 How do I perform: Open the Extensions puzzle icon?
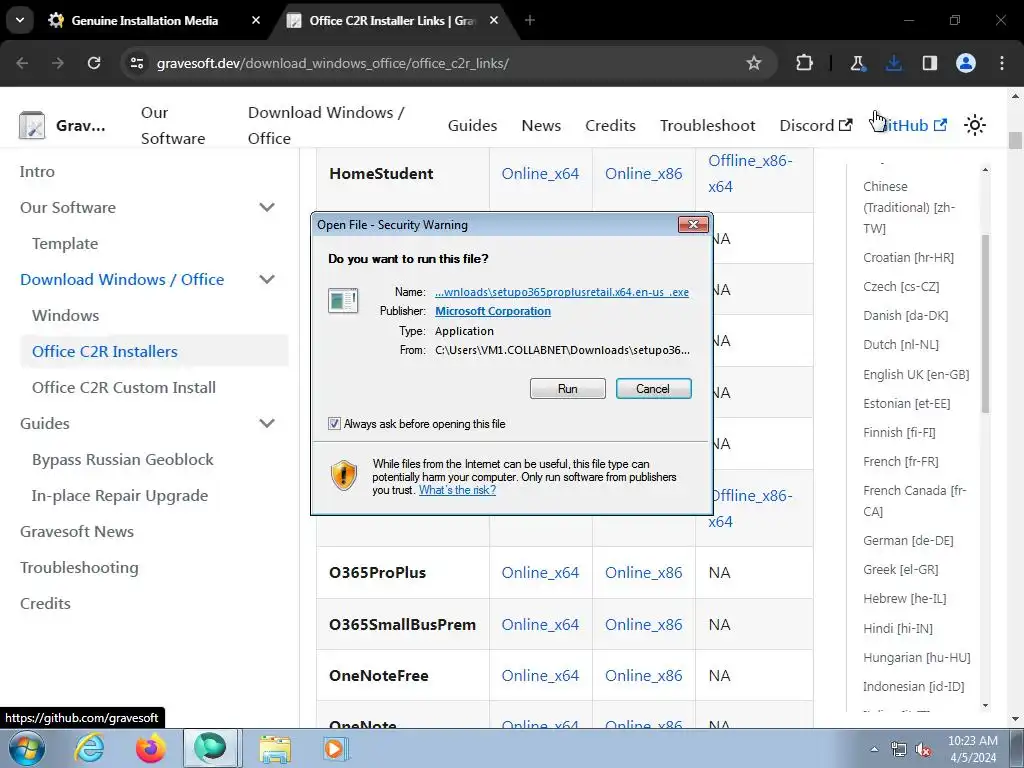click(x=805, y=63)
